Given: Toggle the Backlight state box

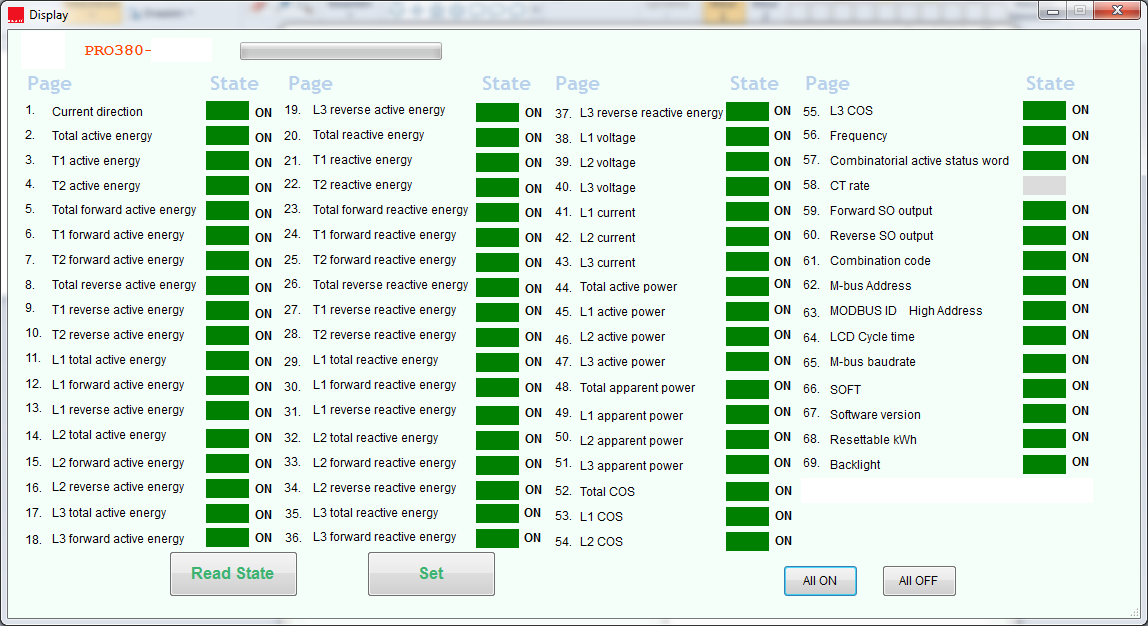Looking at the screenshot, I should pyautogui.click(x=1044, y=464).
